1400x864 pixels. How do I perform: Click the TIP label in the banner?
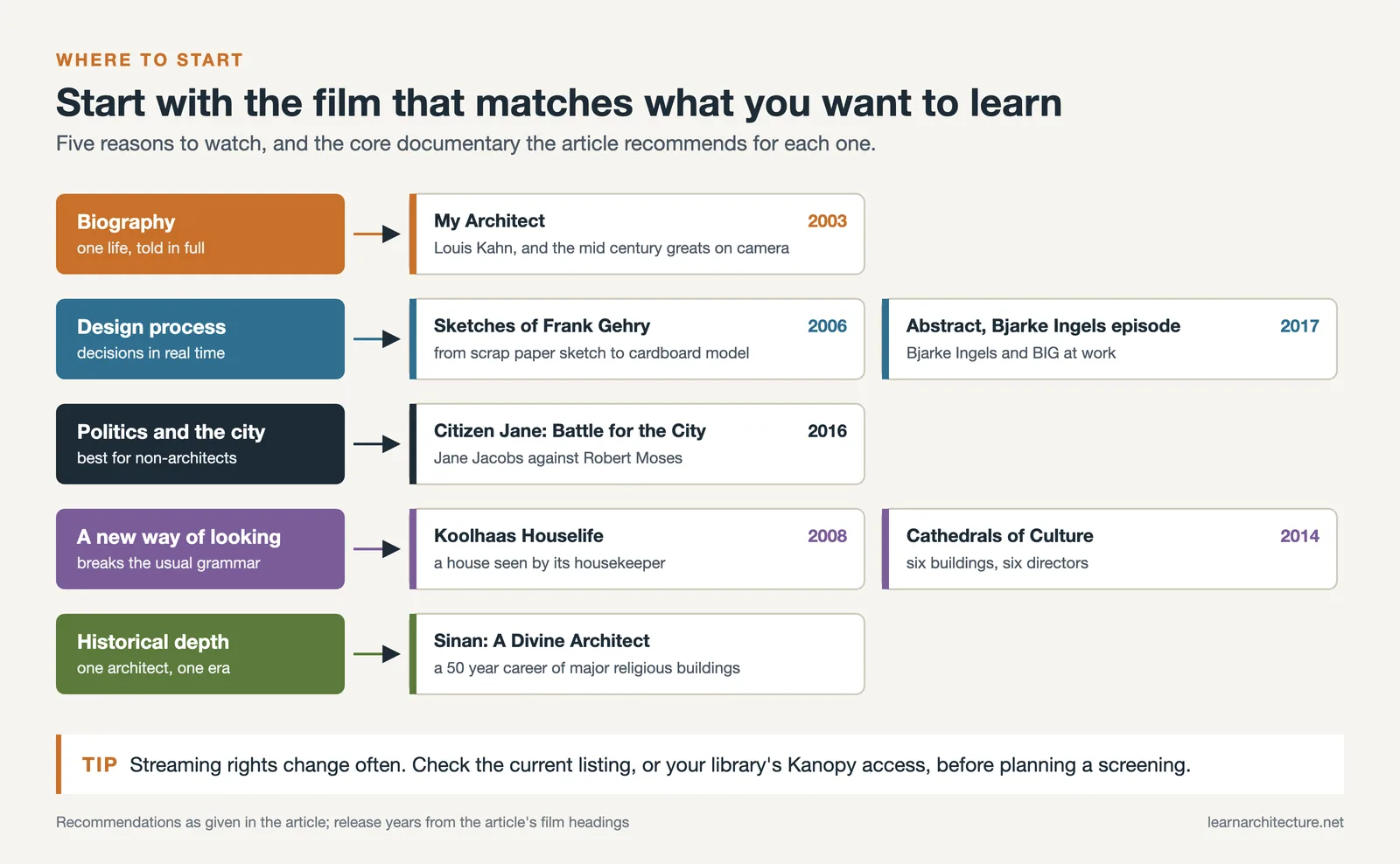(100, 765)
